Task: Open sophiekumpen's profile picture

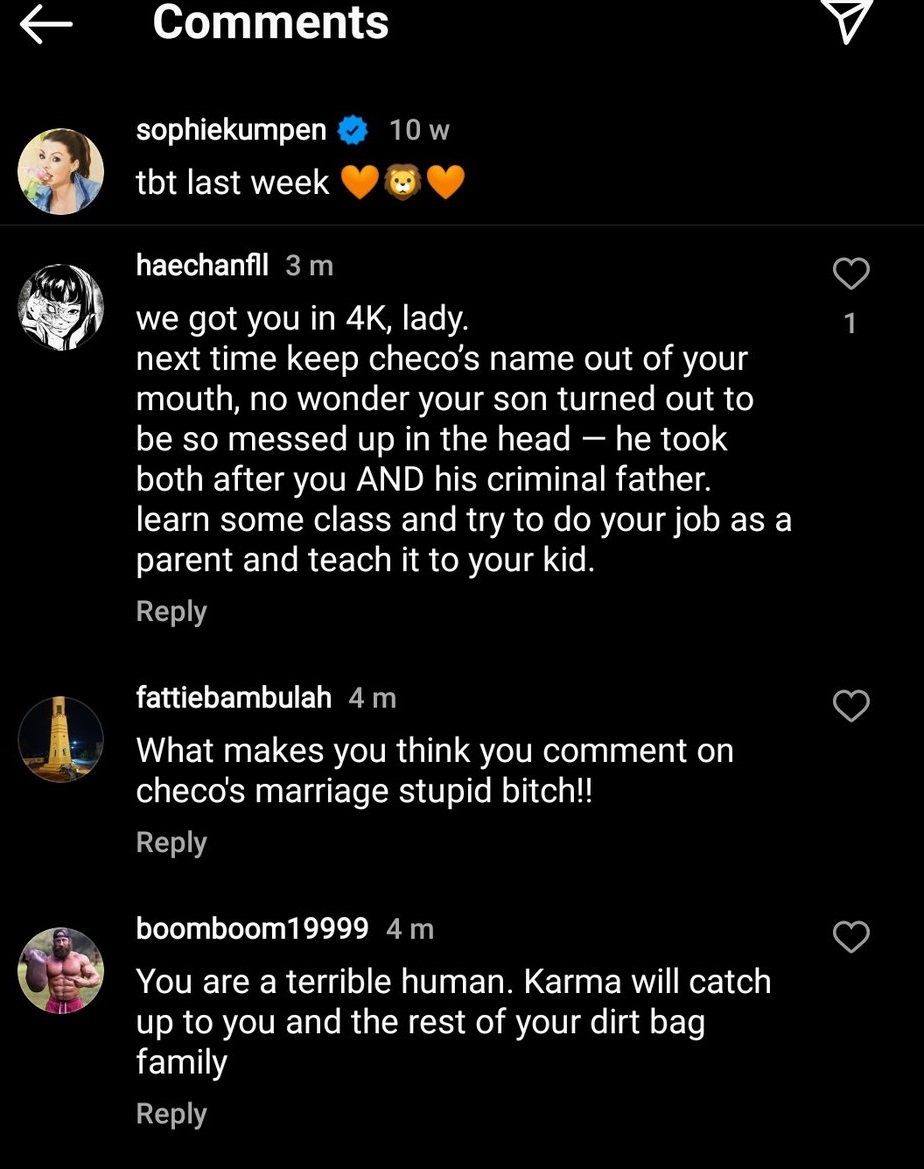Action: [x=61, y=171]
